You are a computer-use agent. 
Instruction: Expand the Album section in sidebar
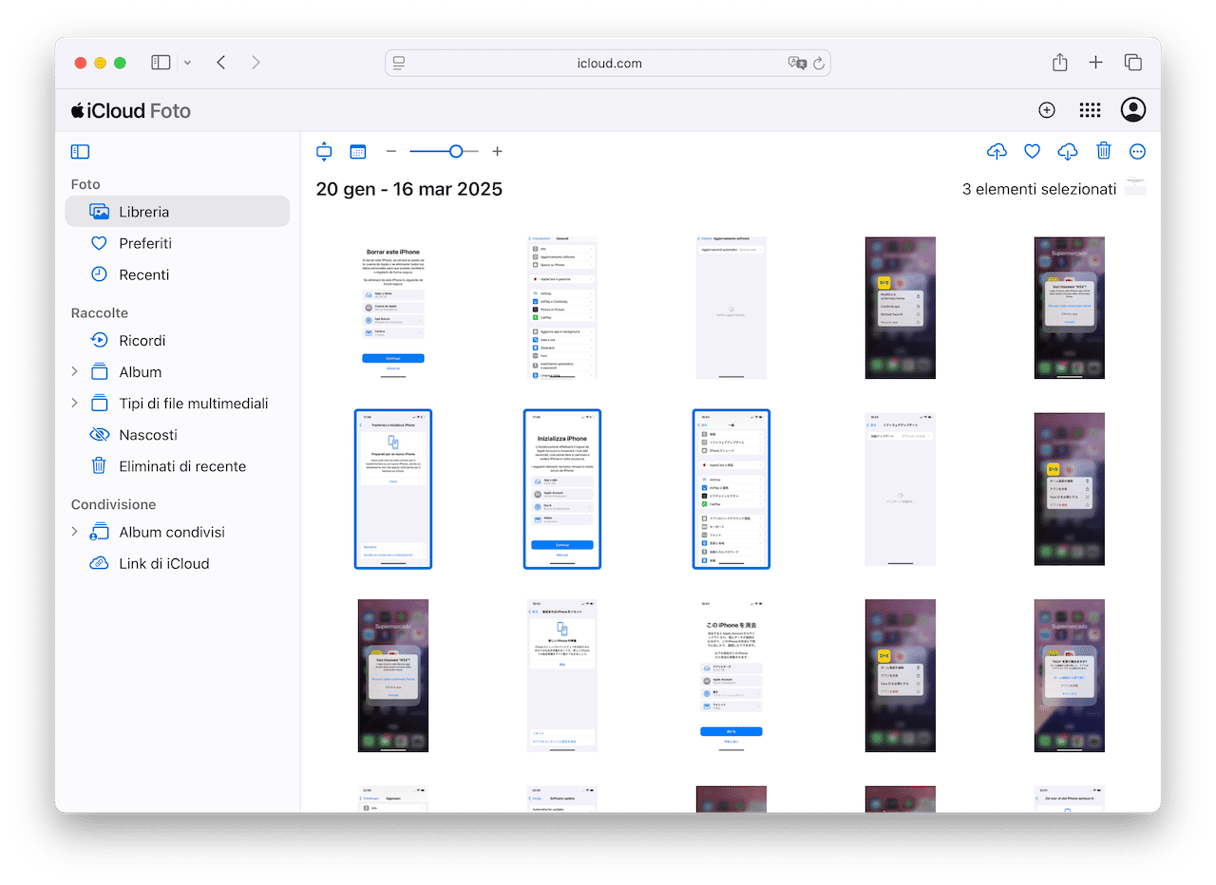(x=74, y=372)
